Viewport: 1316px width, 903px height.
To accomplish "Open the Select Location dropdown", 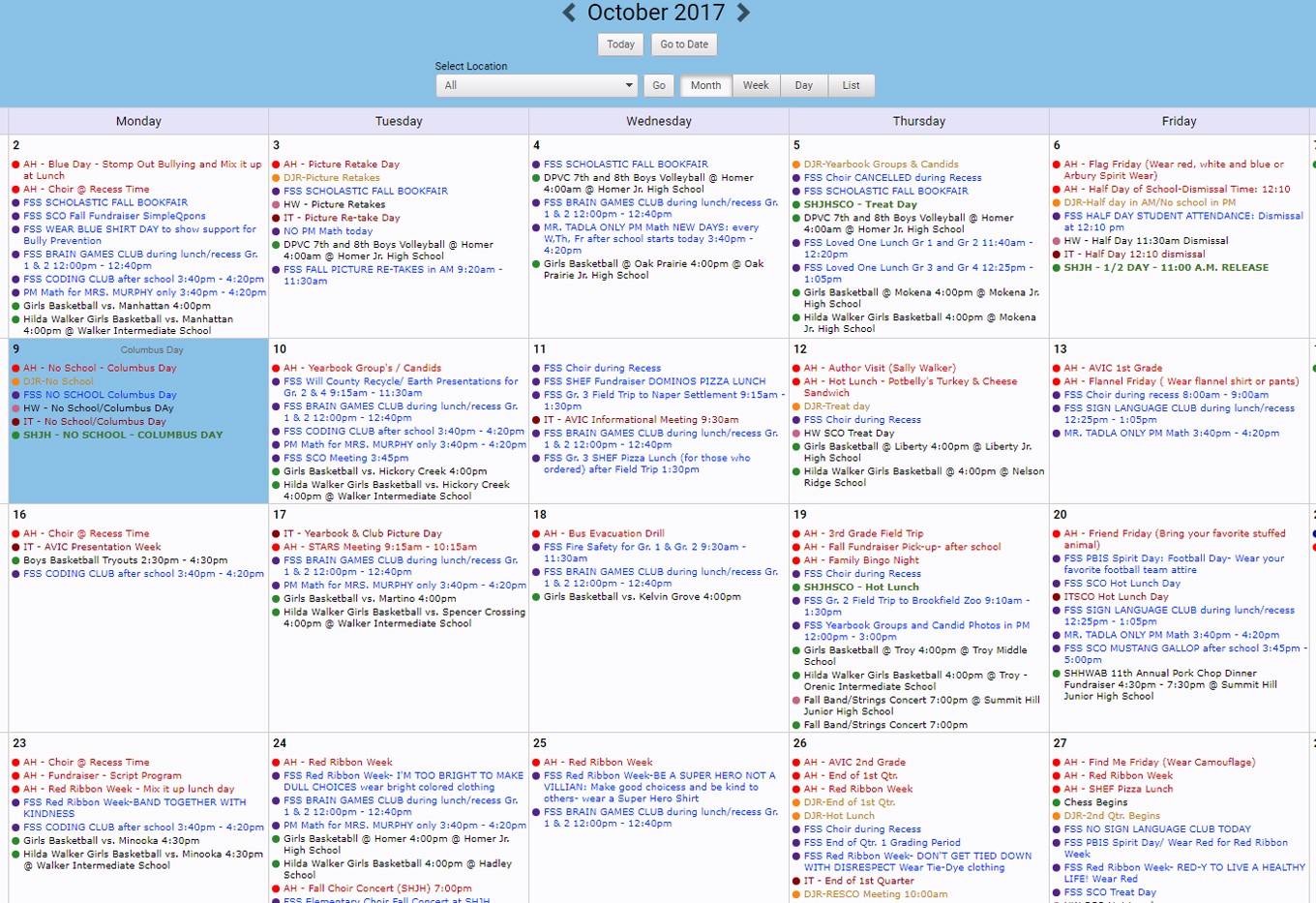I will (536, 85).
